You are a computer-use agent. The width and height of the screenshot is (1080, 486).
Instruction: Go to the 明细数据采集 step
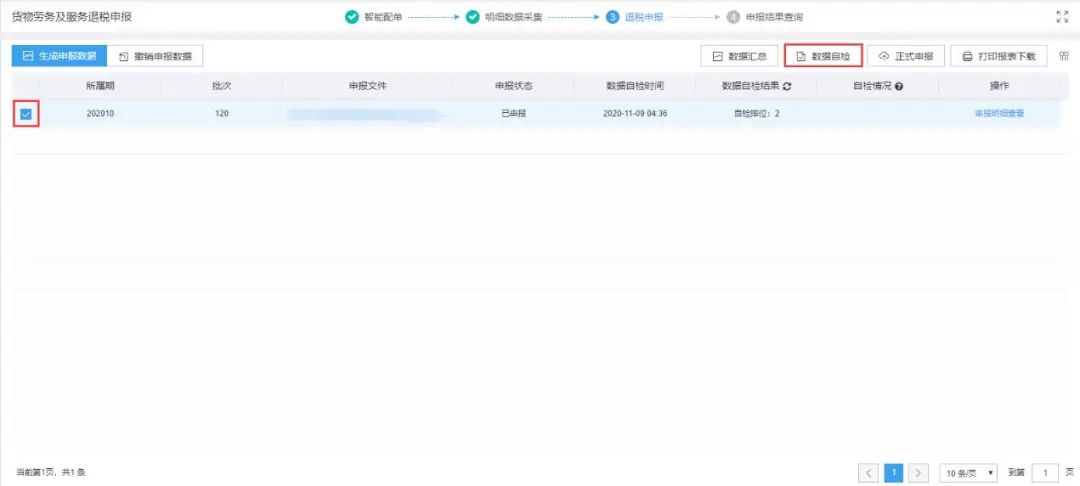tap(504, 17)
